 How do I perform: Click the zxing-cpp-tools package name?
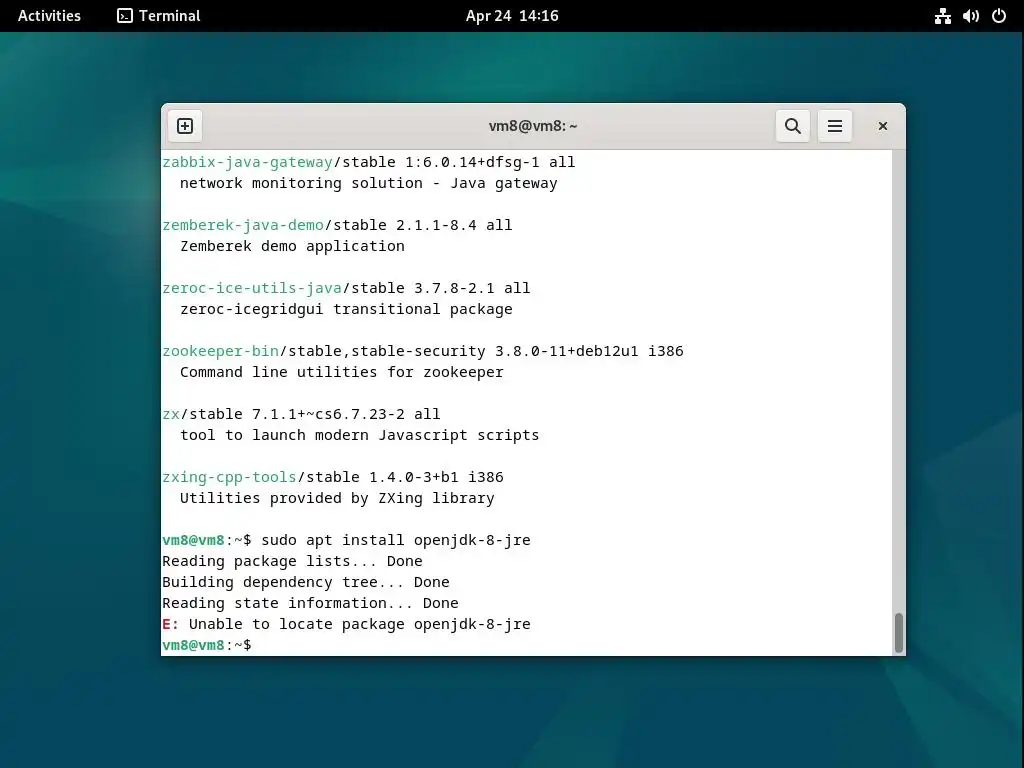click(x=229, y=477)
